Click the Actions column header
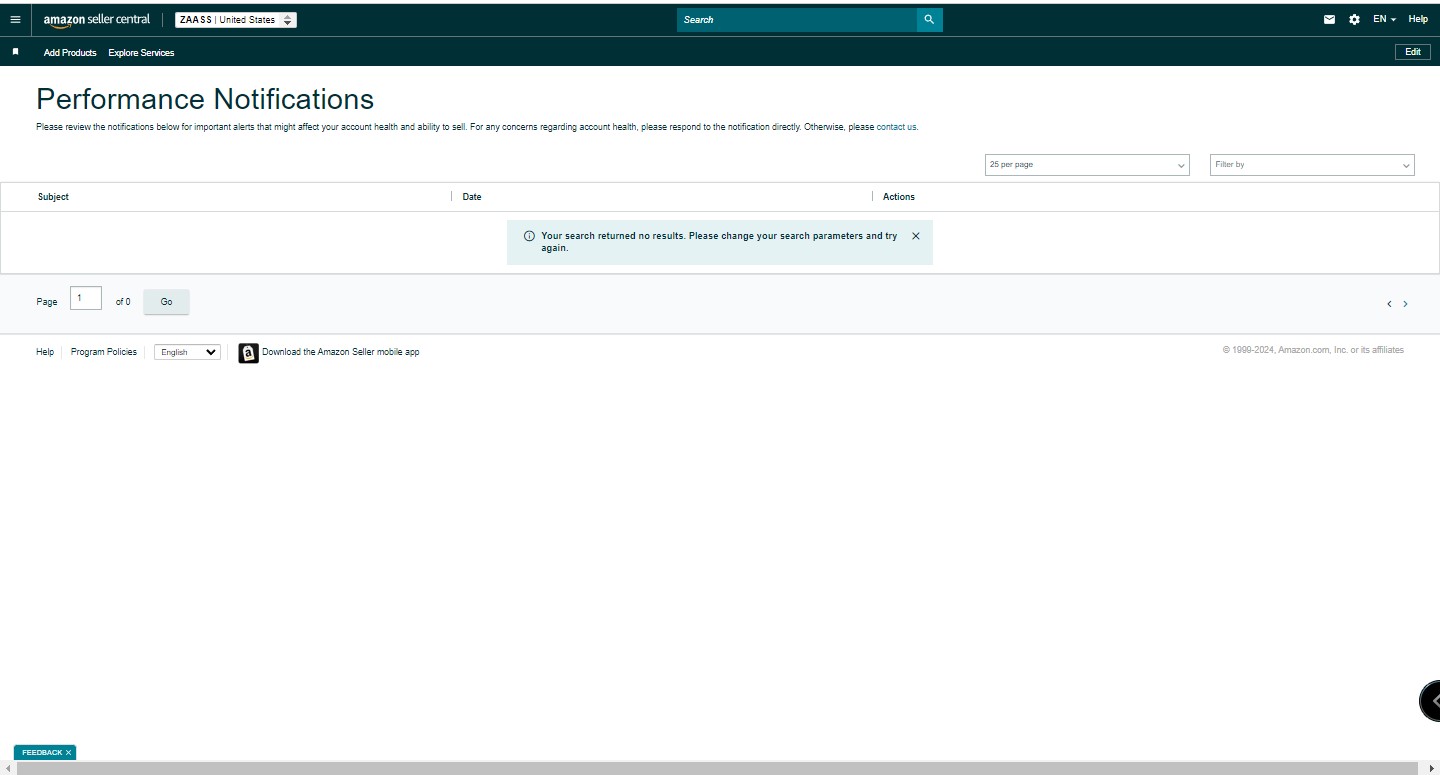This screenshot has height=775, width=1440. [x=899, y=197]
